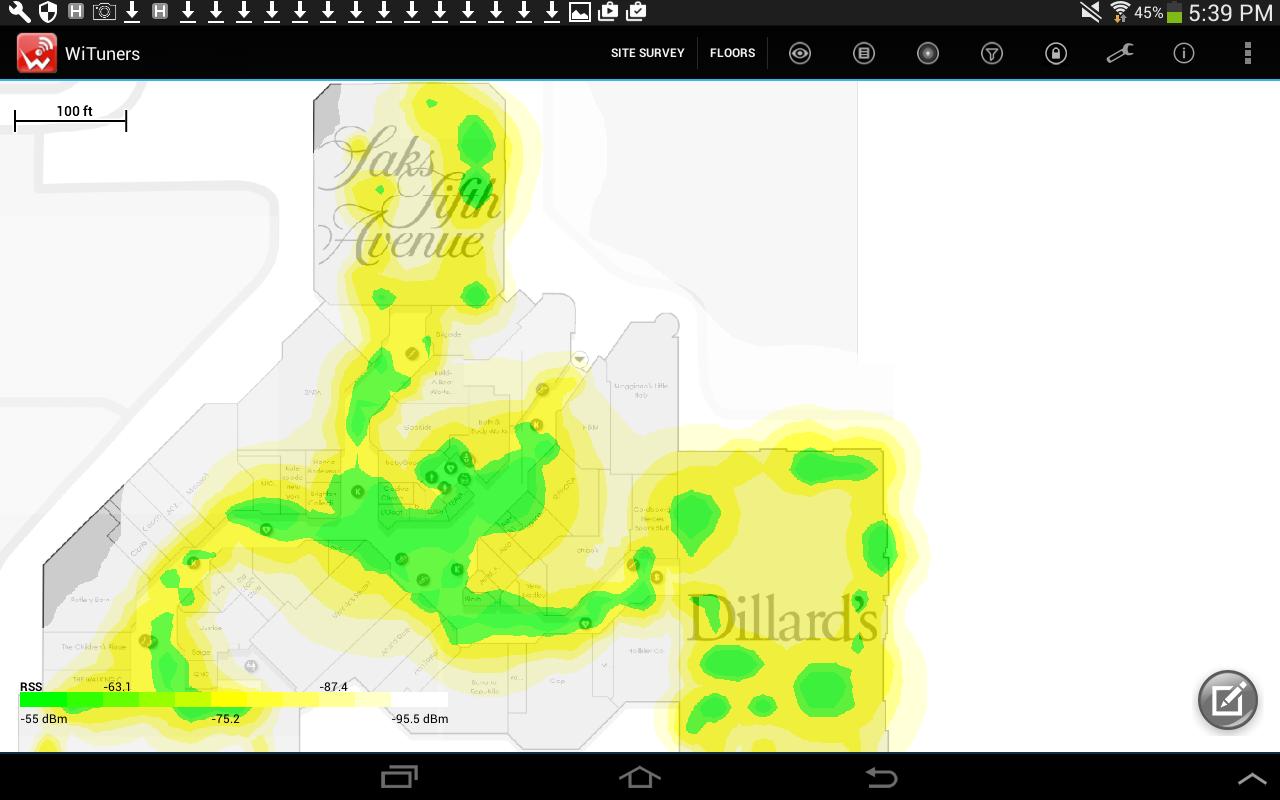Open the SITE SURVEY menu

[x=648, y=53]
